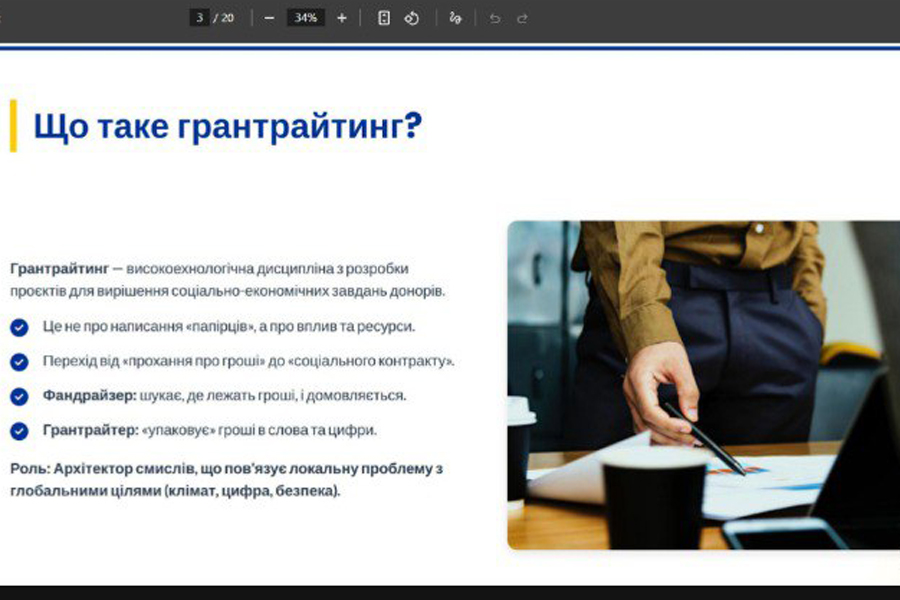Viewport: 900px width, 600px height.
Task: Edit the current page number field
Action: [x=199, y=18]
